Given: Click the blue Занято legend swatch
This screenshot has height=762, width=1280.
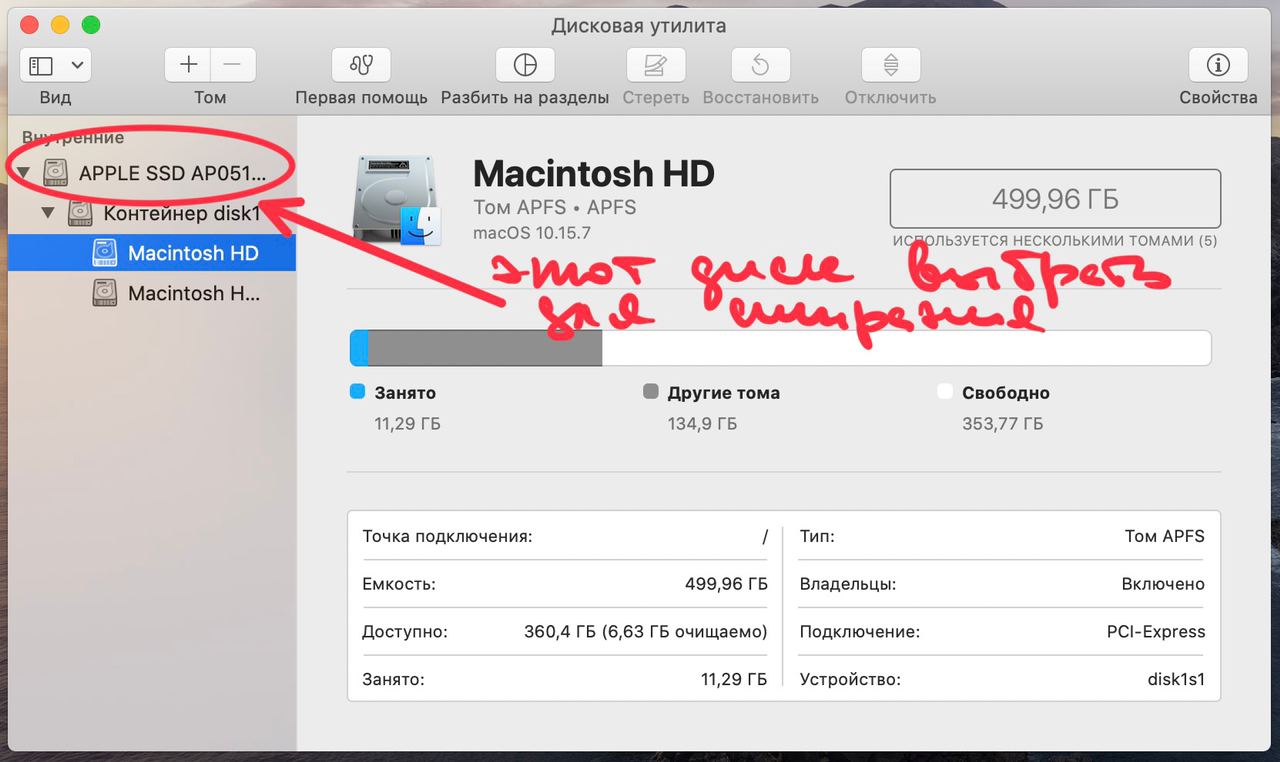Looking at the screenshot, I should point(358,392).
